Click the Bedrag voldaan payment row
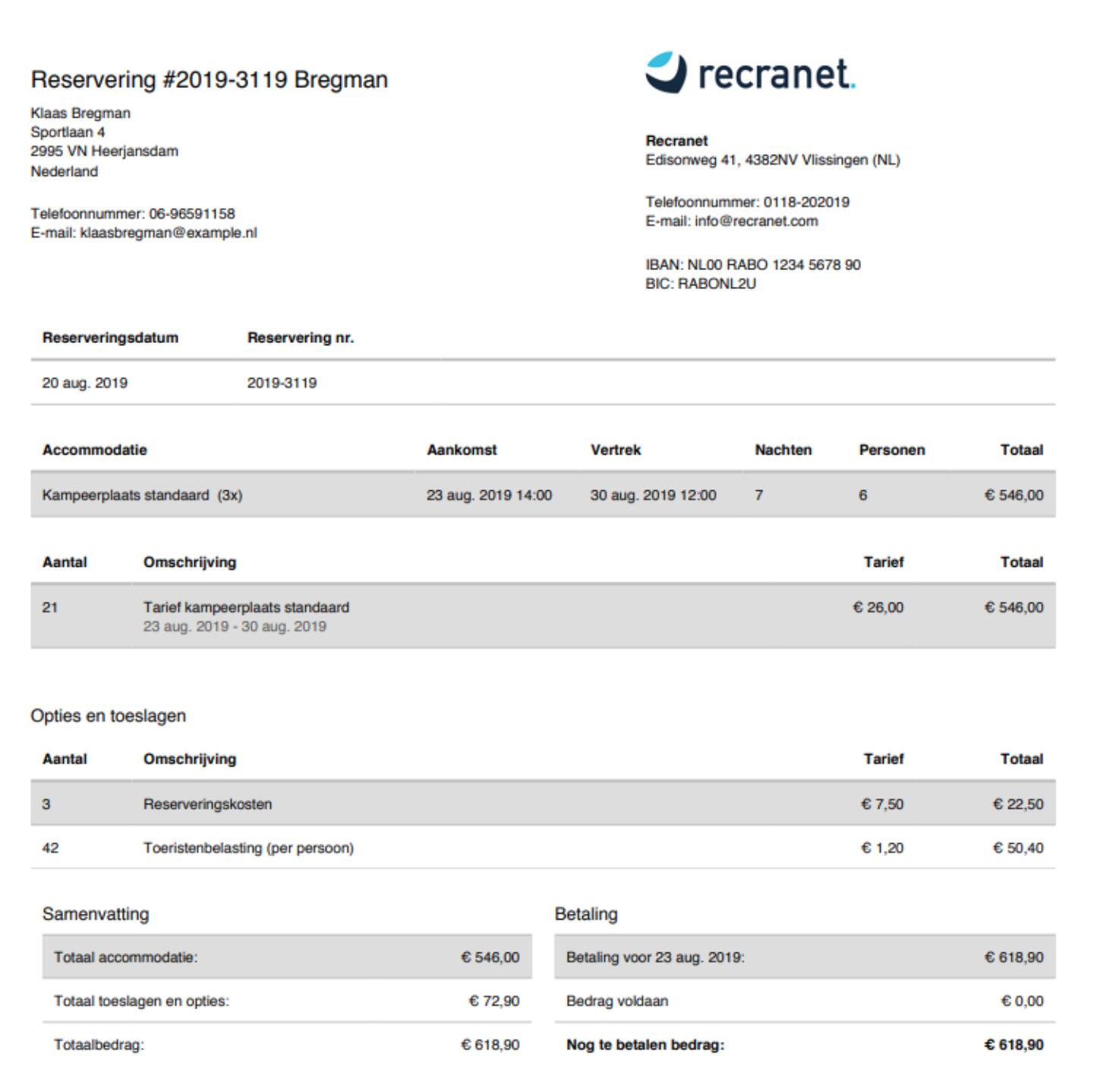The image size is (1094, 1092). coord(616,1001)
